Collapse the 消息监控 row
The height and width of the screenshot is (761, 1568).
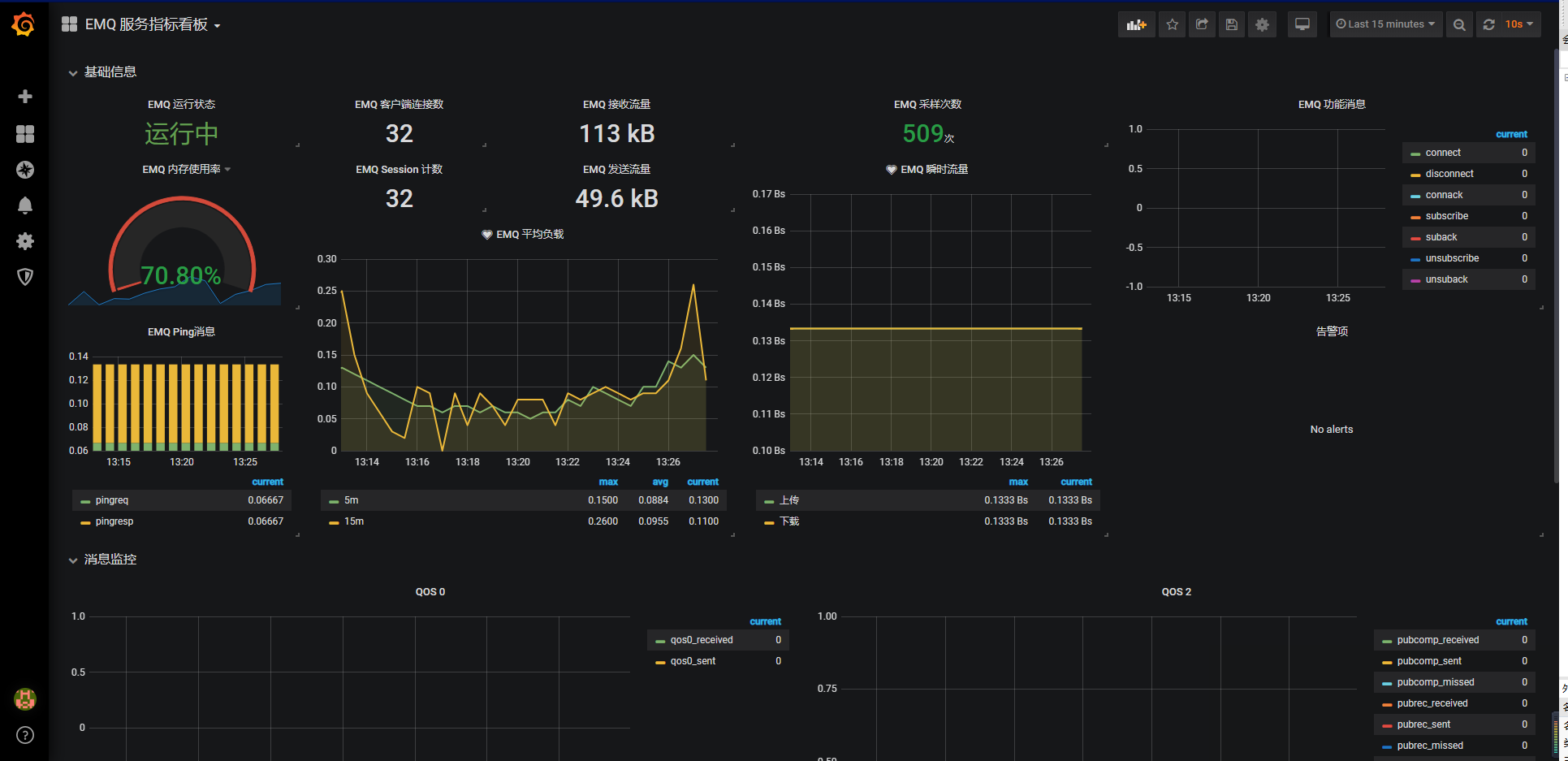click(x=103, y=560)
